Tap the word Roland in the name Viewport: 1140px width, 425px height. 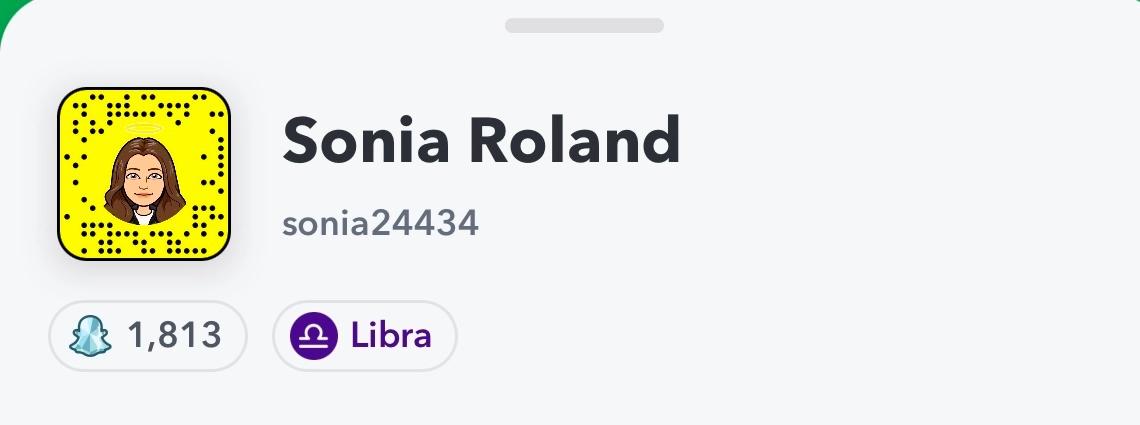pos(575,140)
